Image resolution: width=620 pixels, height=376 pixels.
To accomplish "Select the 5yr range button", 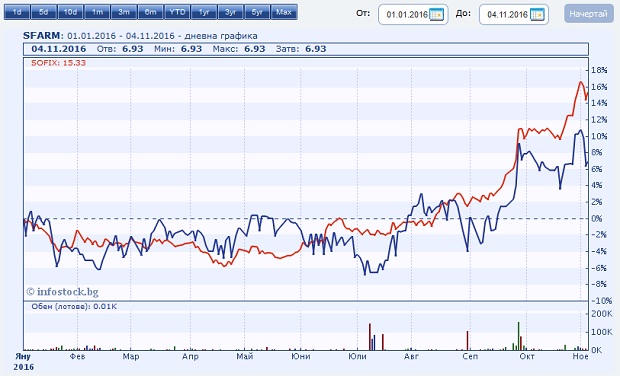I will coord(257,12).
